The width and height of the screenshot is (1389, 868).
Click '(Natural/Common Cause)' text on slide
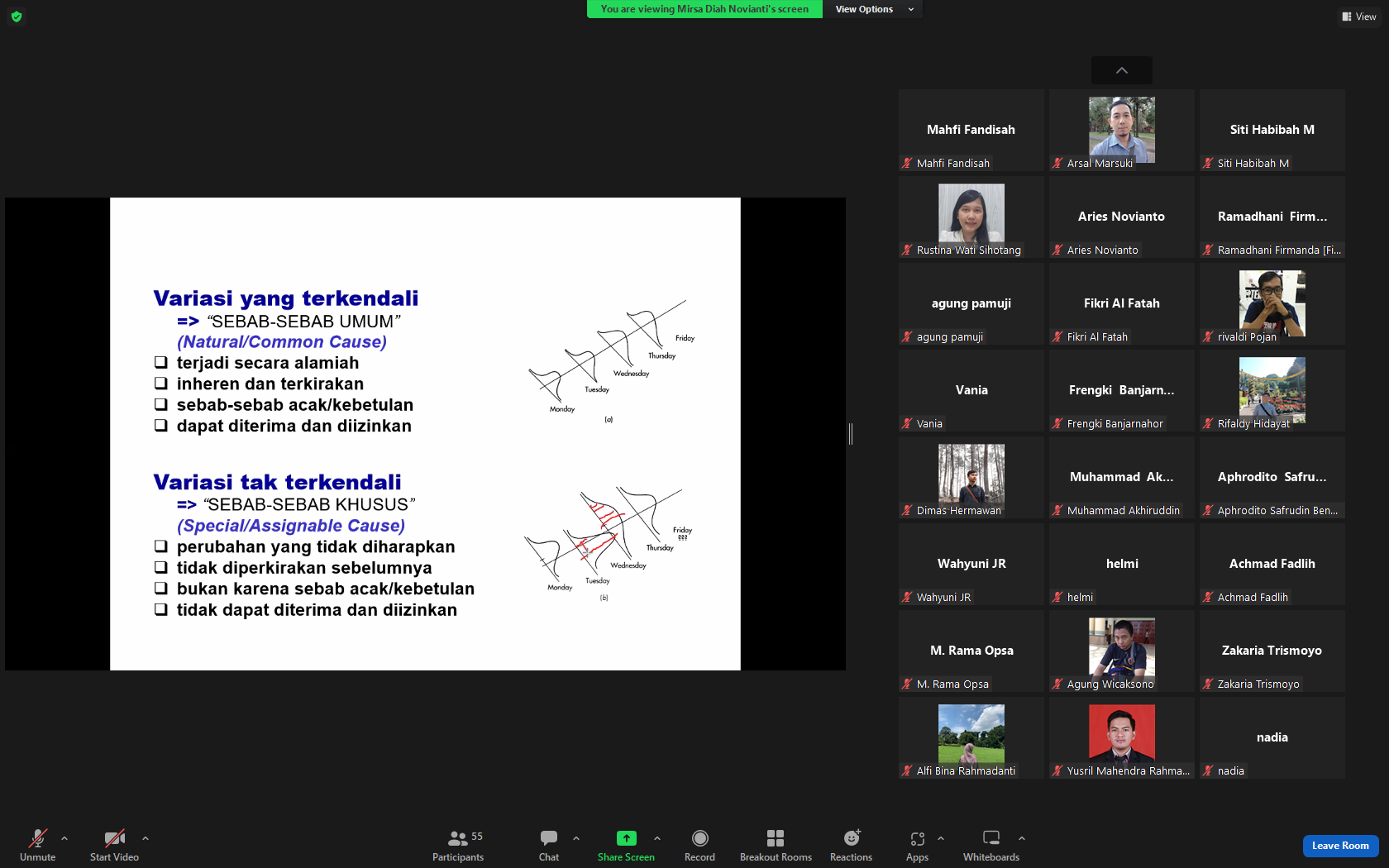pos(282,342)
